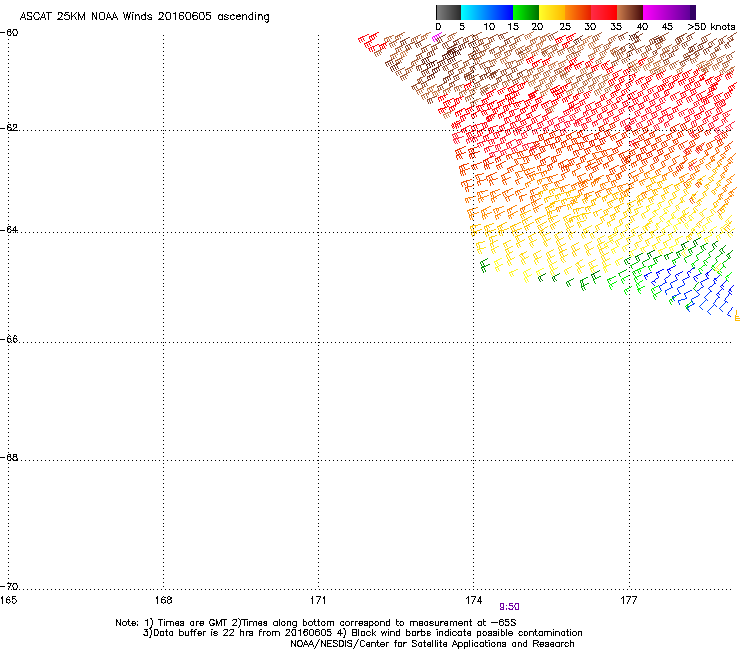The width and height of the screenshot is (740, 650).
Task: Click the '165' longitude axis label
Action: 8,600
